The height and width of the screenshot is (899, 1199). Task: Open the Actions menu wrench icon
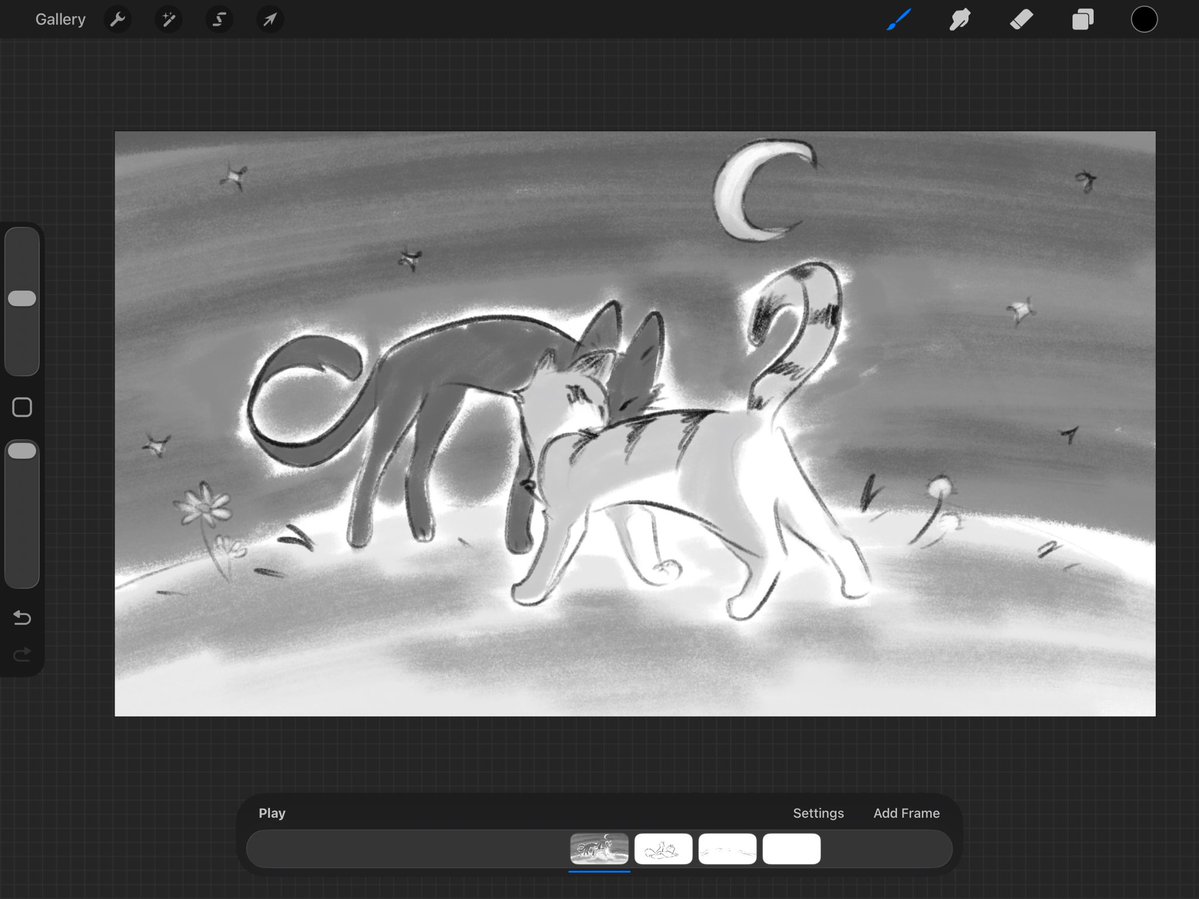coord(117,19)
